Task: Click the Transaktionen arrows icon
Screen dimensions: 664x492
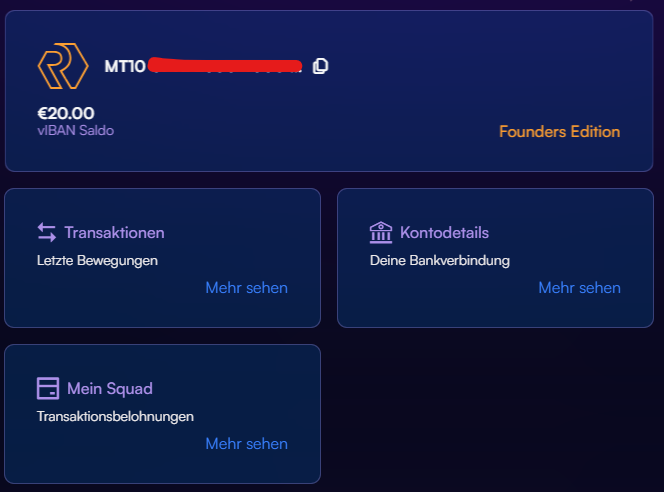Action: (47, 232)
